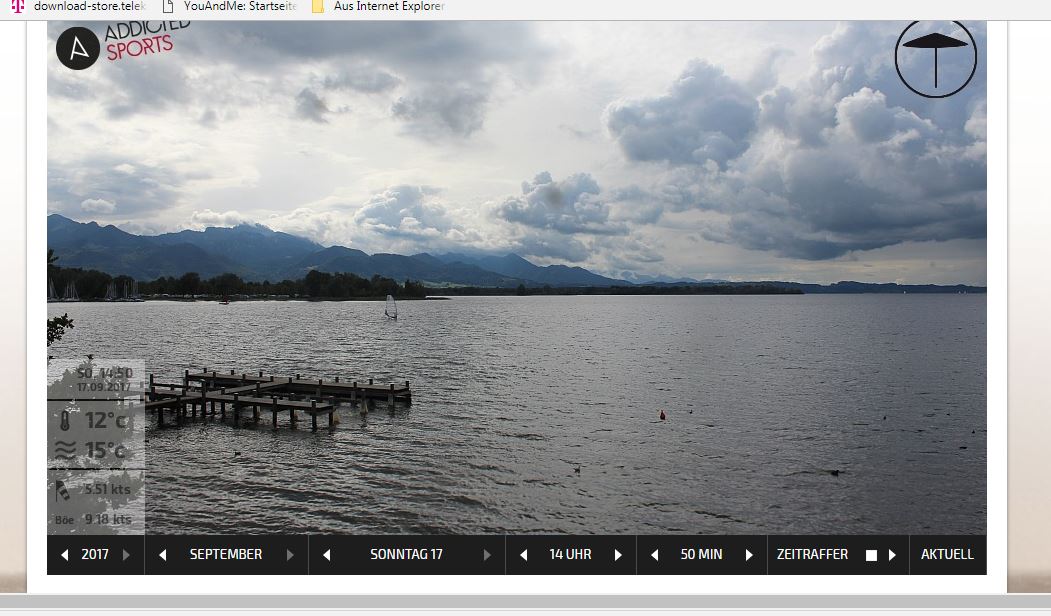Click the 17.09.2017 date overlay
Screen dimensions: 1051x616
[103, 387]
